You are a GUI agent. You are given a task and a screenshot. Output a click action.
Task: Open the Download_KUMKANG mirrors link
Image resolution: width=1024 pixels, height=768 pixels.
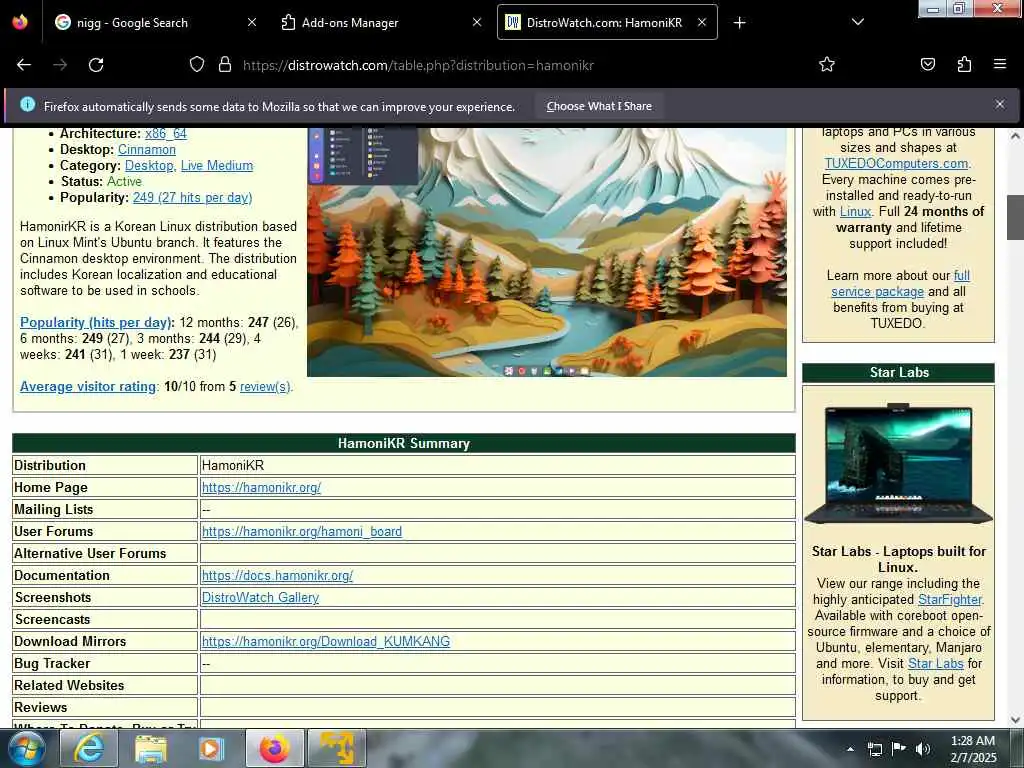pos(326,641)
